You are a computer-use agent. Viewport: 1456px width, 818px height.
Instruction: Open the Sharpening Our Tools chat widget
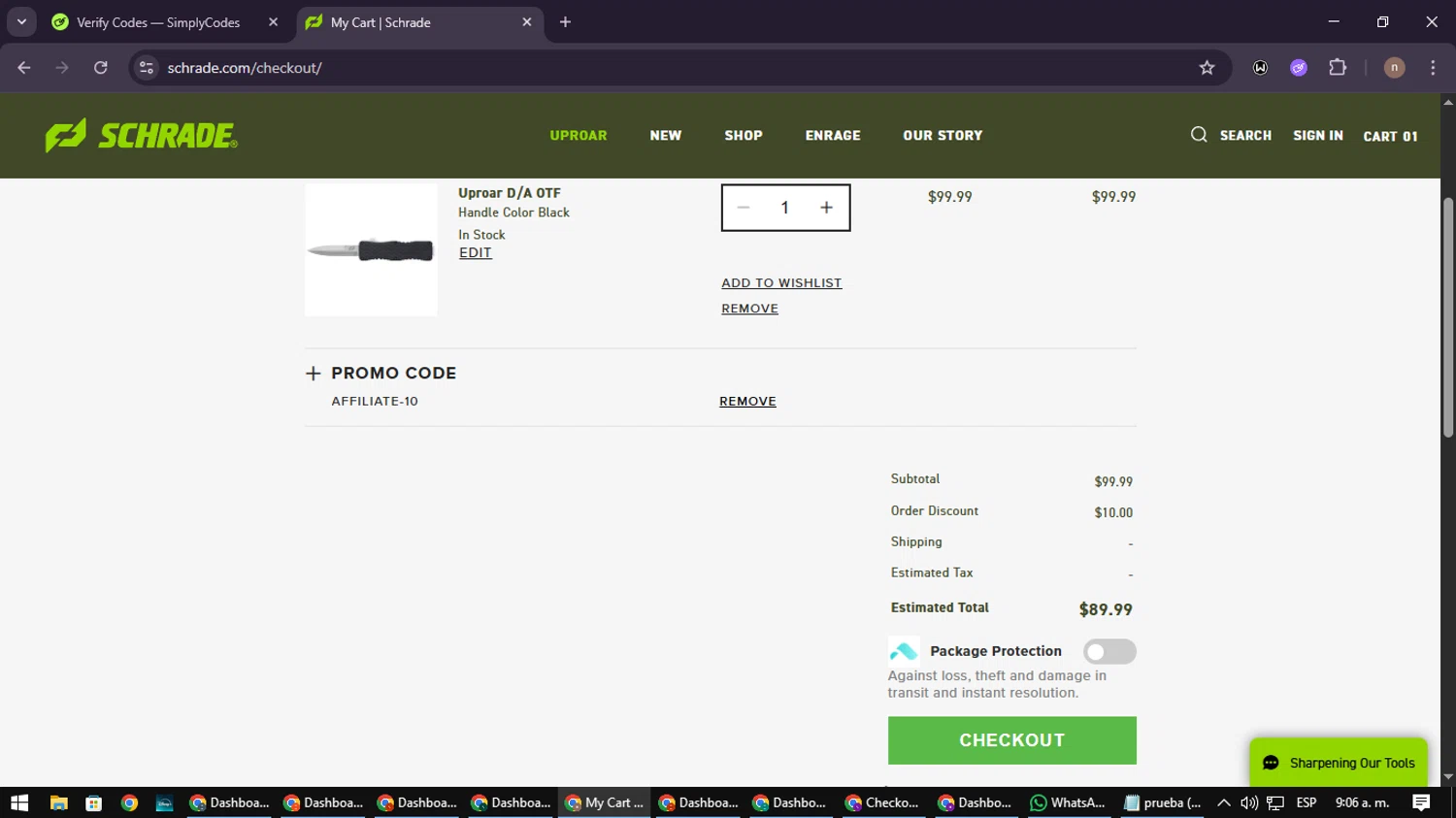click(1339, 763)
